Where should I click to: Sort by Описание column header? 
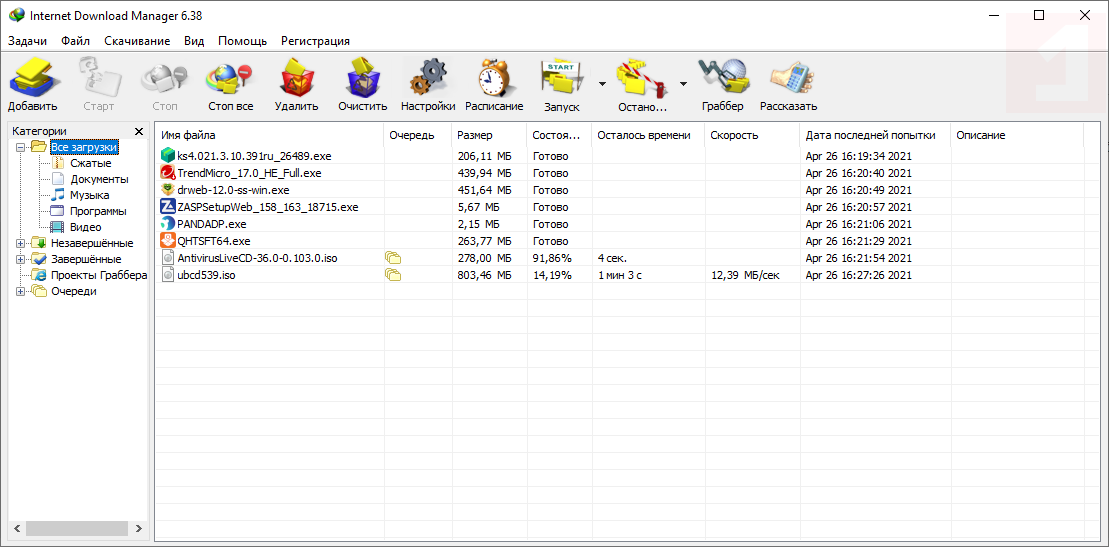1017,135
